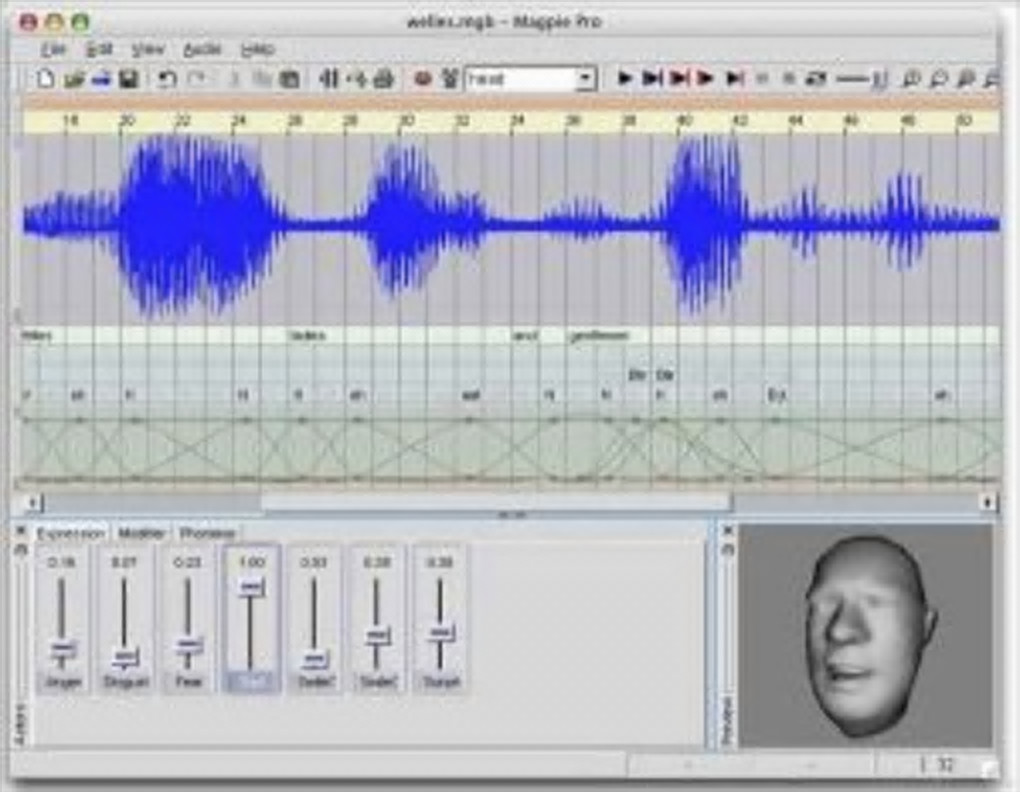Click the timeline scrollbar left arrow

click(x=32, y=502)
